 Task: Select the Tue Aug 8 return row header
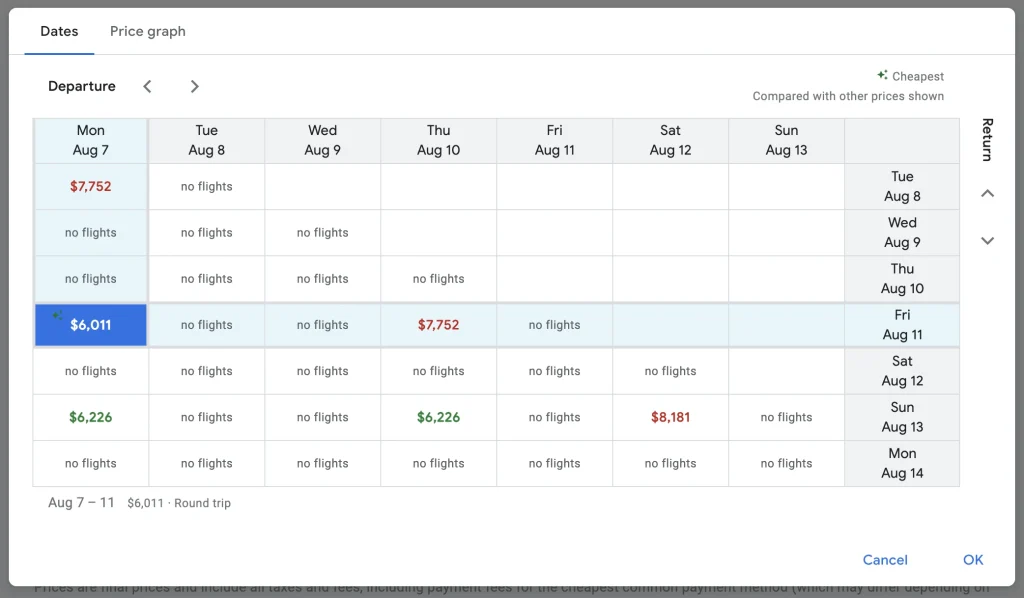click(902, 186)
